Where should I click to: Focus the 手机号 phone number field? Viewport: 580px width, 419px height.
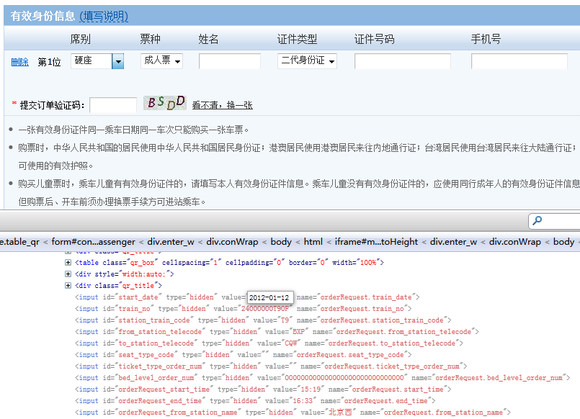point(519,61)
